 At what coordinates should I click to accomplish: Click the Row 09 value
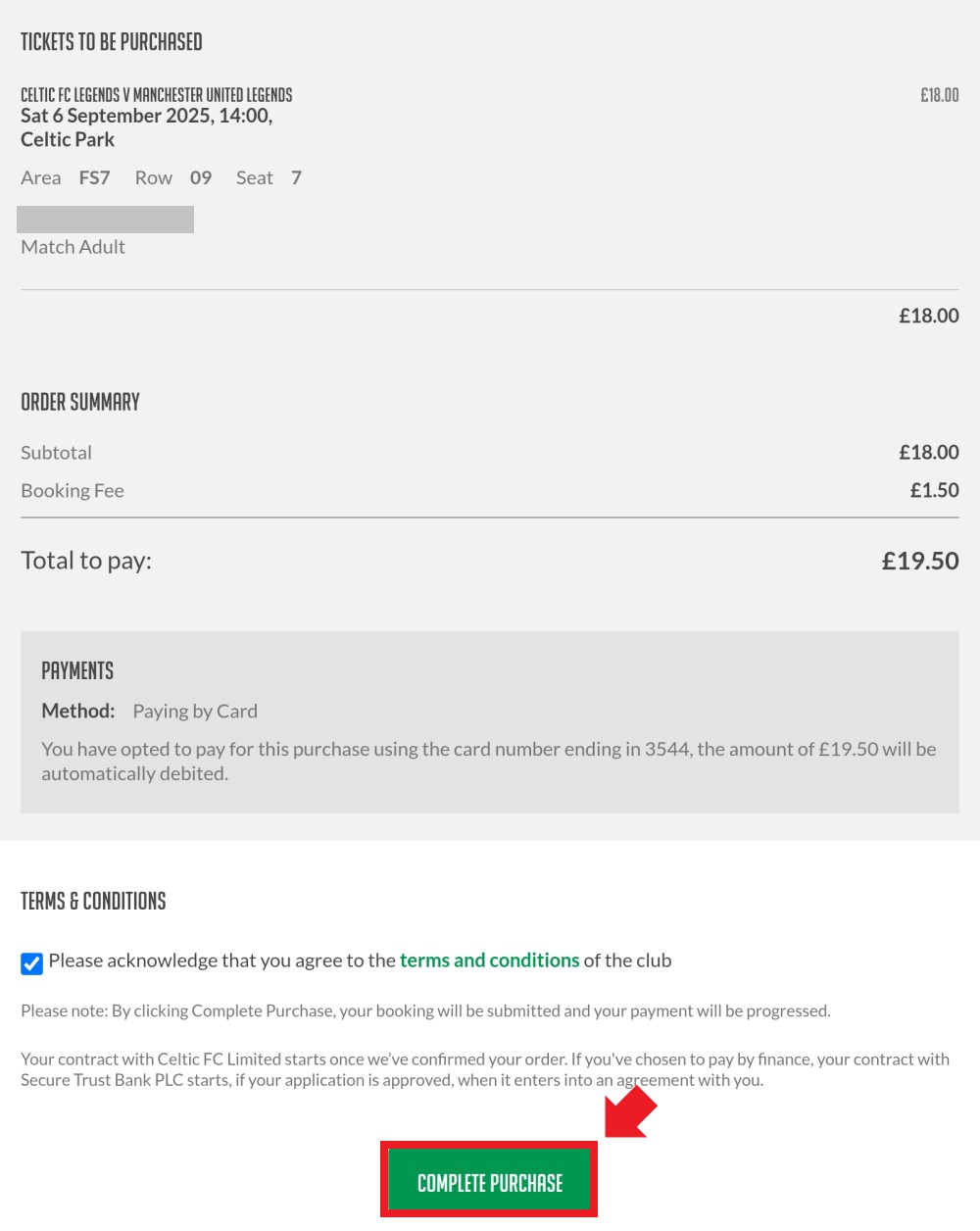201,177
